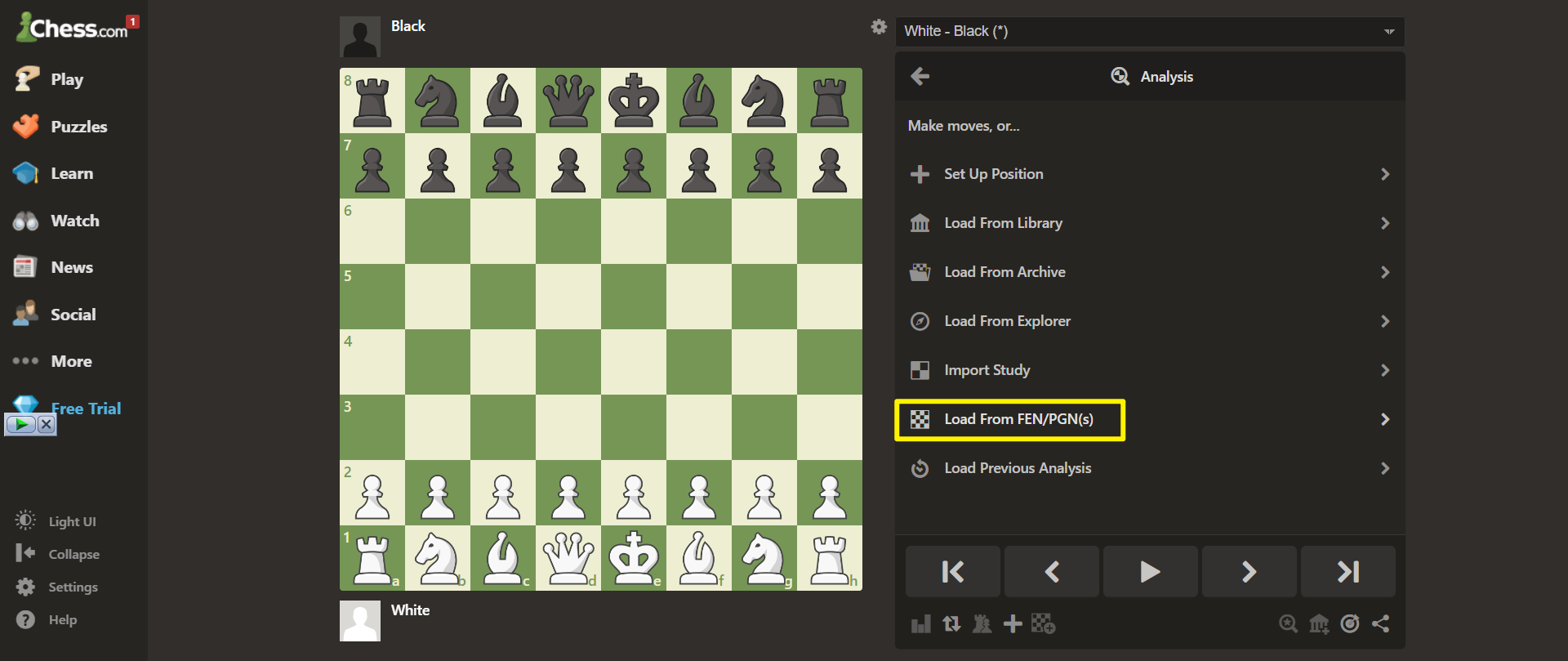Select the white queen on d1

coord(568,558)
